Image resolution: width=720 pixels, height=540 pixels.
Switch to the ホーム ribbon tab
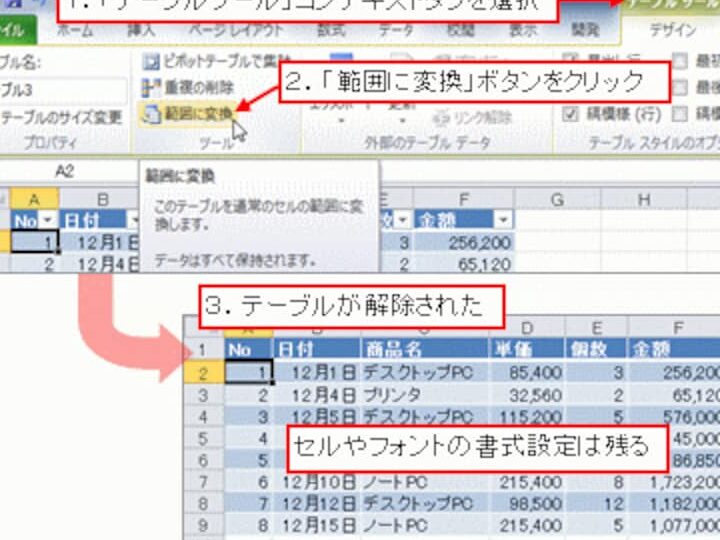coord(75,31)
